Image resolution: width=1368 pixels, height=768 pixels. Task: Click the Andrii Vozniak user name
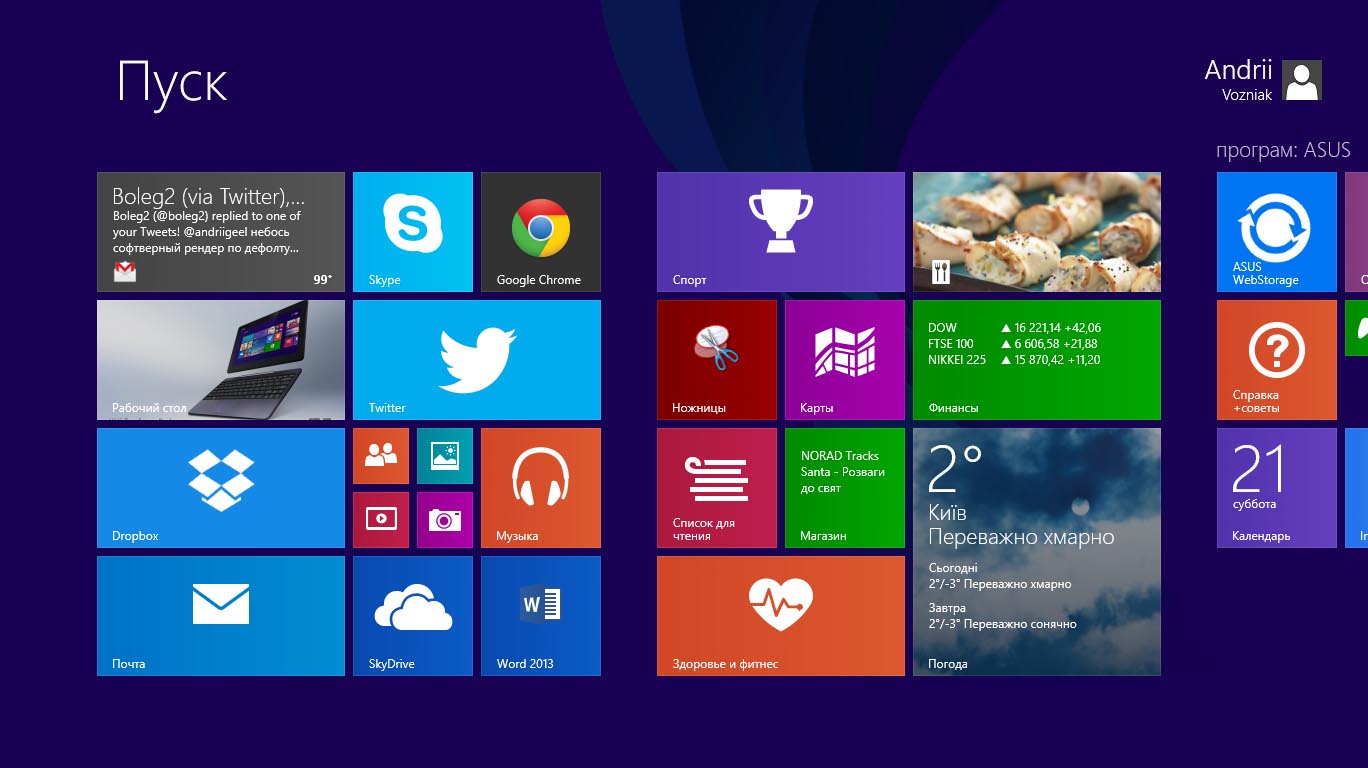(x=1238, y=80)
